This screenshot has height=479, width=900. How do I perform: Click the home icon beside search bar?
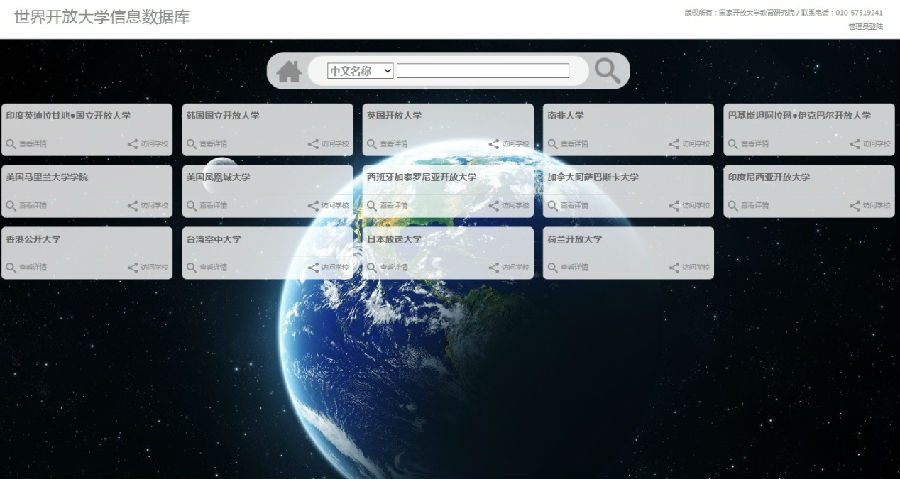(x=289, y=71)
